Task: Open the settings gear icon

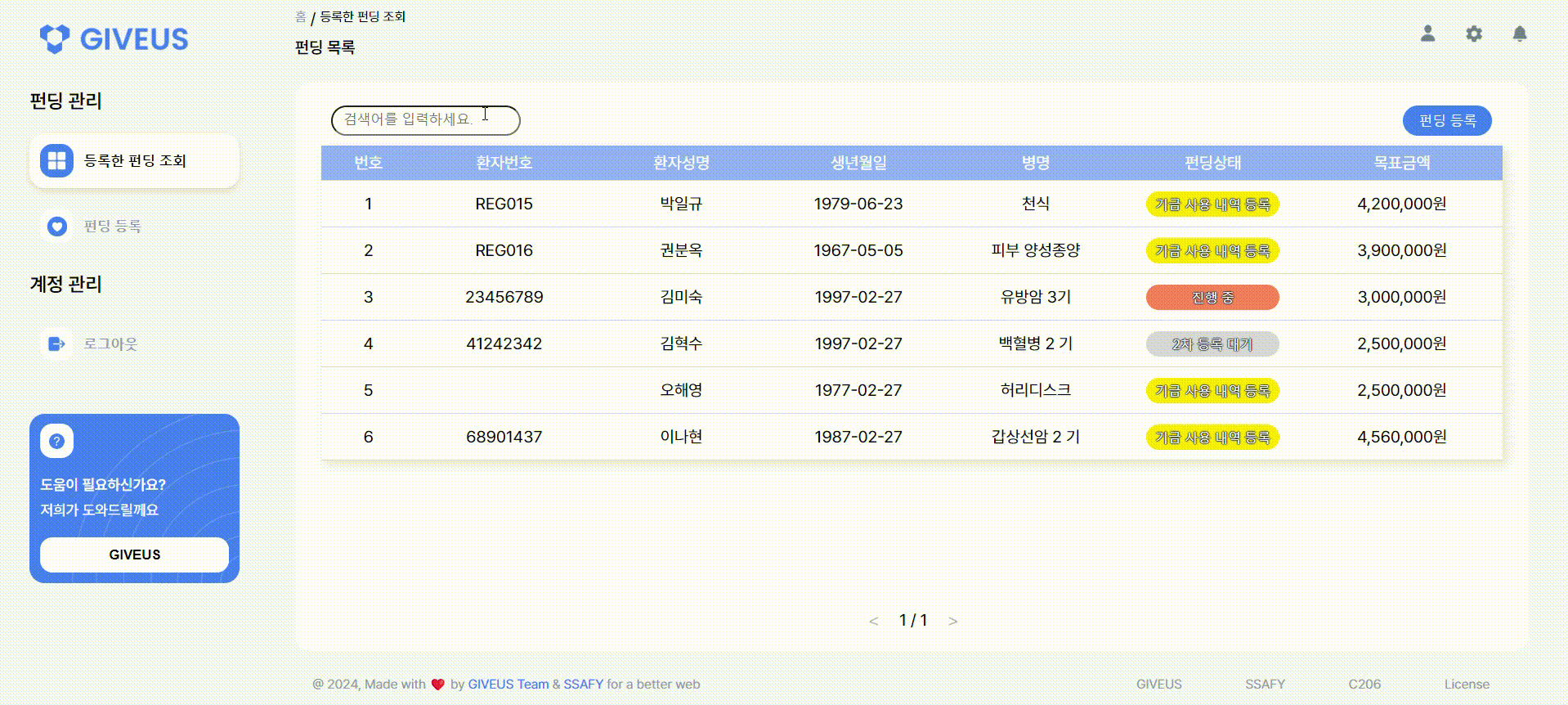Action: click(x=1473, y=34)
